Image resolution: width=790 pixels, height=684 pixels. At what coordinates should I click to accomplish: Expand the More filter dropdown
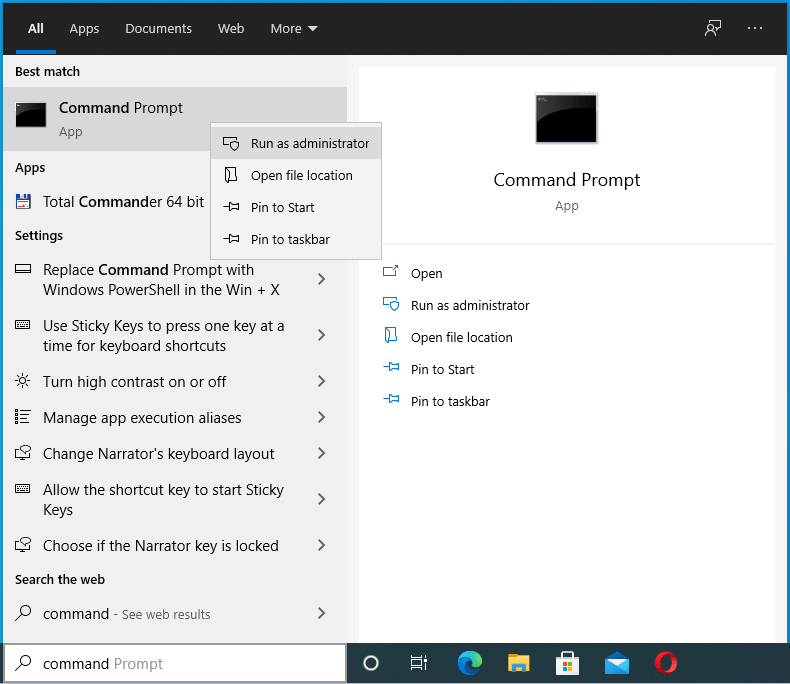point(294,28)
